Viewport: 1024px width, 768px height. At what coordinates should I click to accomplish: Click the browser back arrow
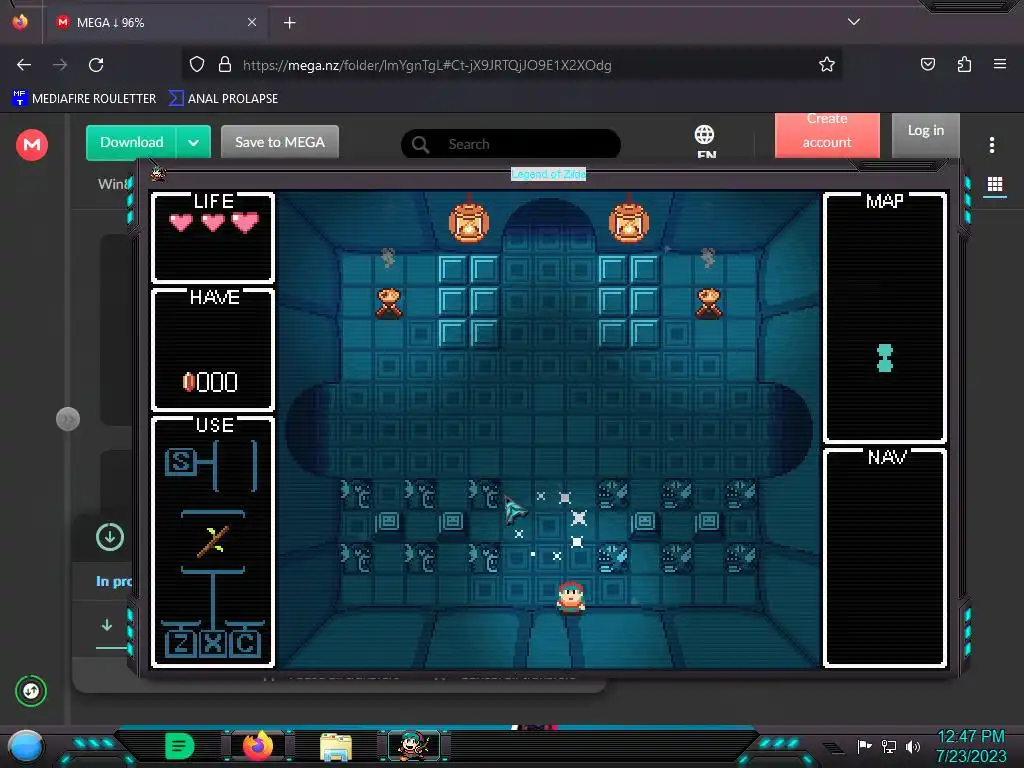coord(24,65)
